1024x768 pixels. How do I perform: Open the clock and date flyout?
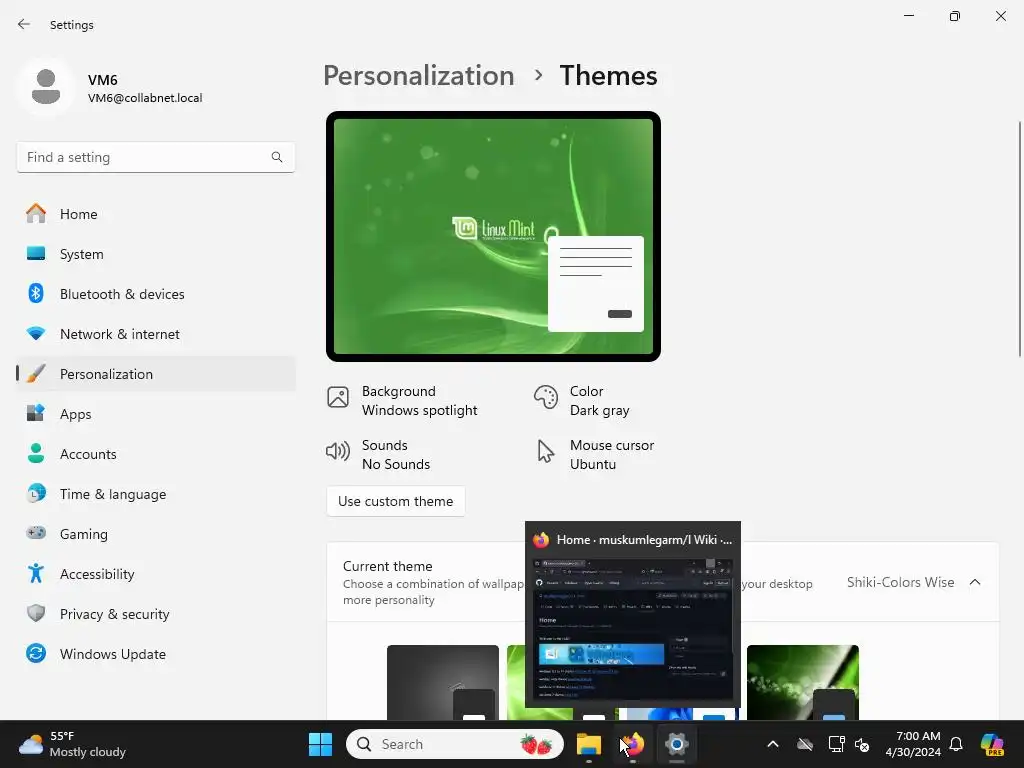click(x=913, y=744)
